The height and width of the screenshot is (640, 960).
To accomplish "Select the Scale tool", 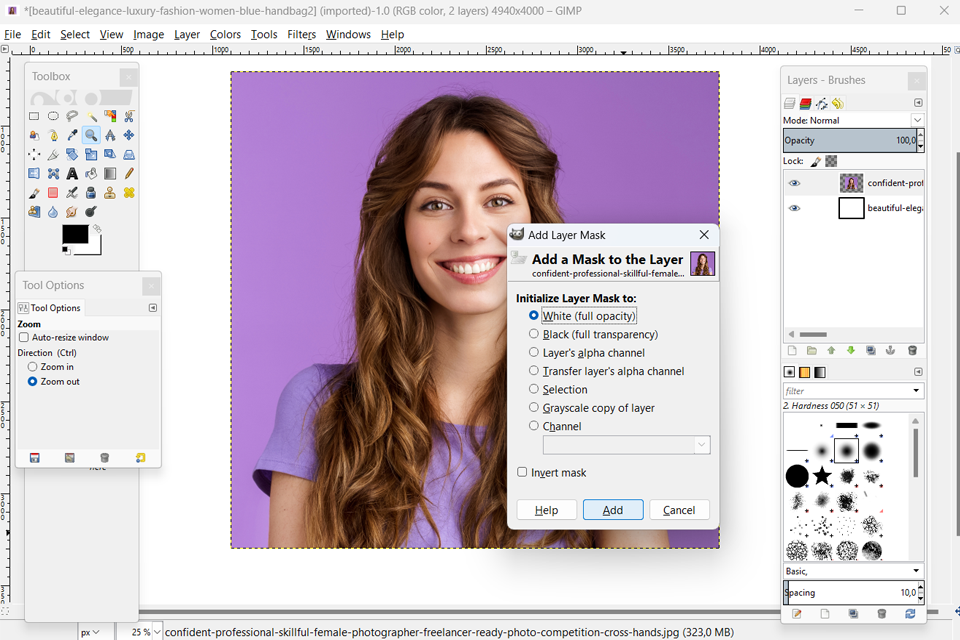I will tap(91, 154).
